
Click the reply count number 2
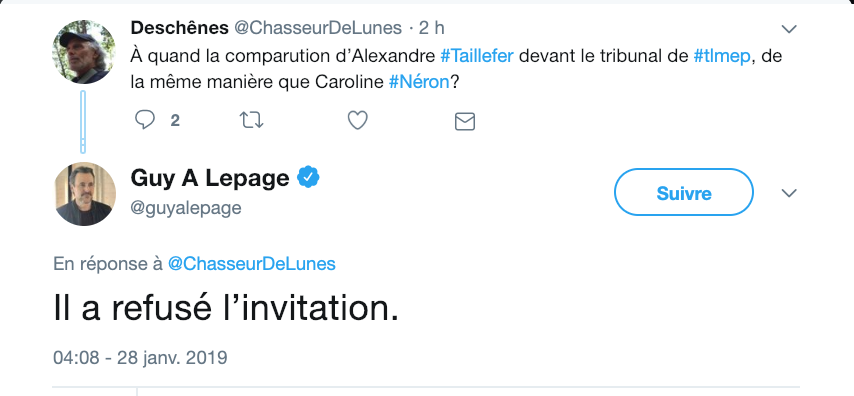click(175, 121)
